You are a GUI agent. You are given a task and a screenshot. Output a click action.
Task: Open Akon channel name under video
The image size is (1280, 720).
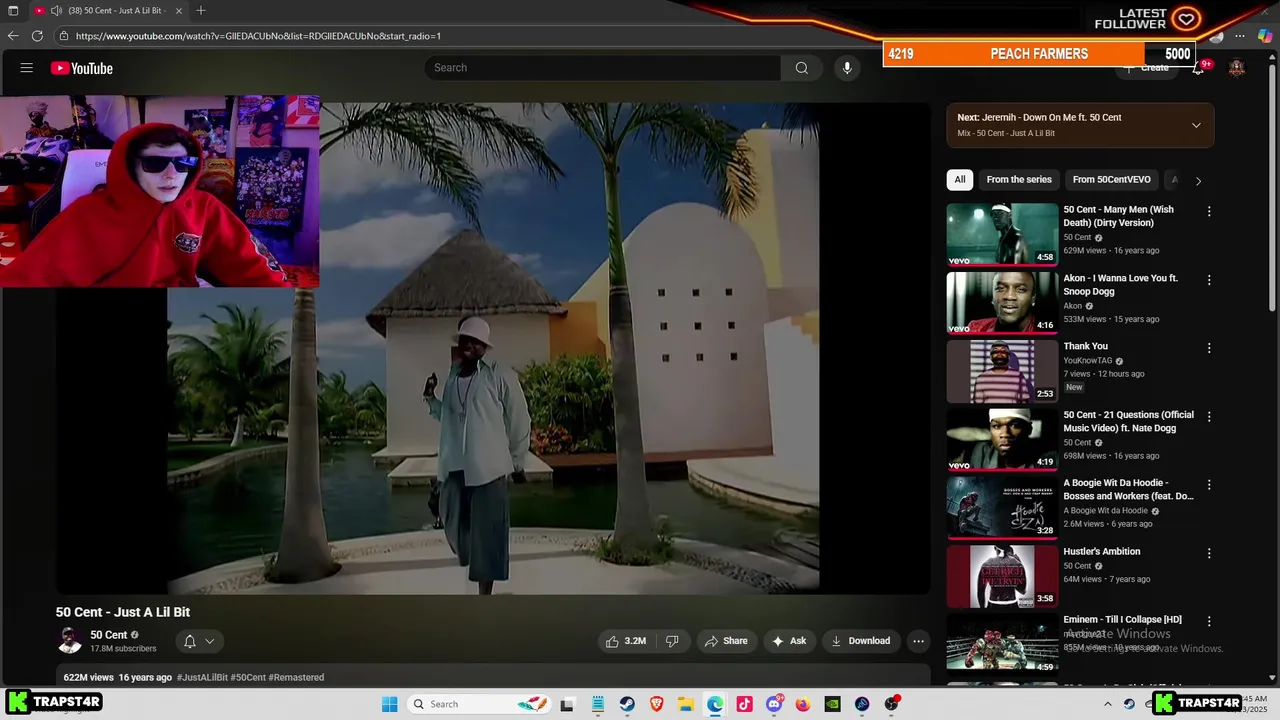[1072, 306]
